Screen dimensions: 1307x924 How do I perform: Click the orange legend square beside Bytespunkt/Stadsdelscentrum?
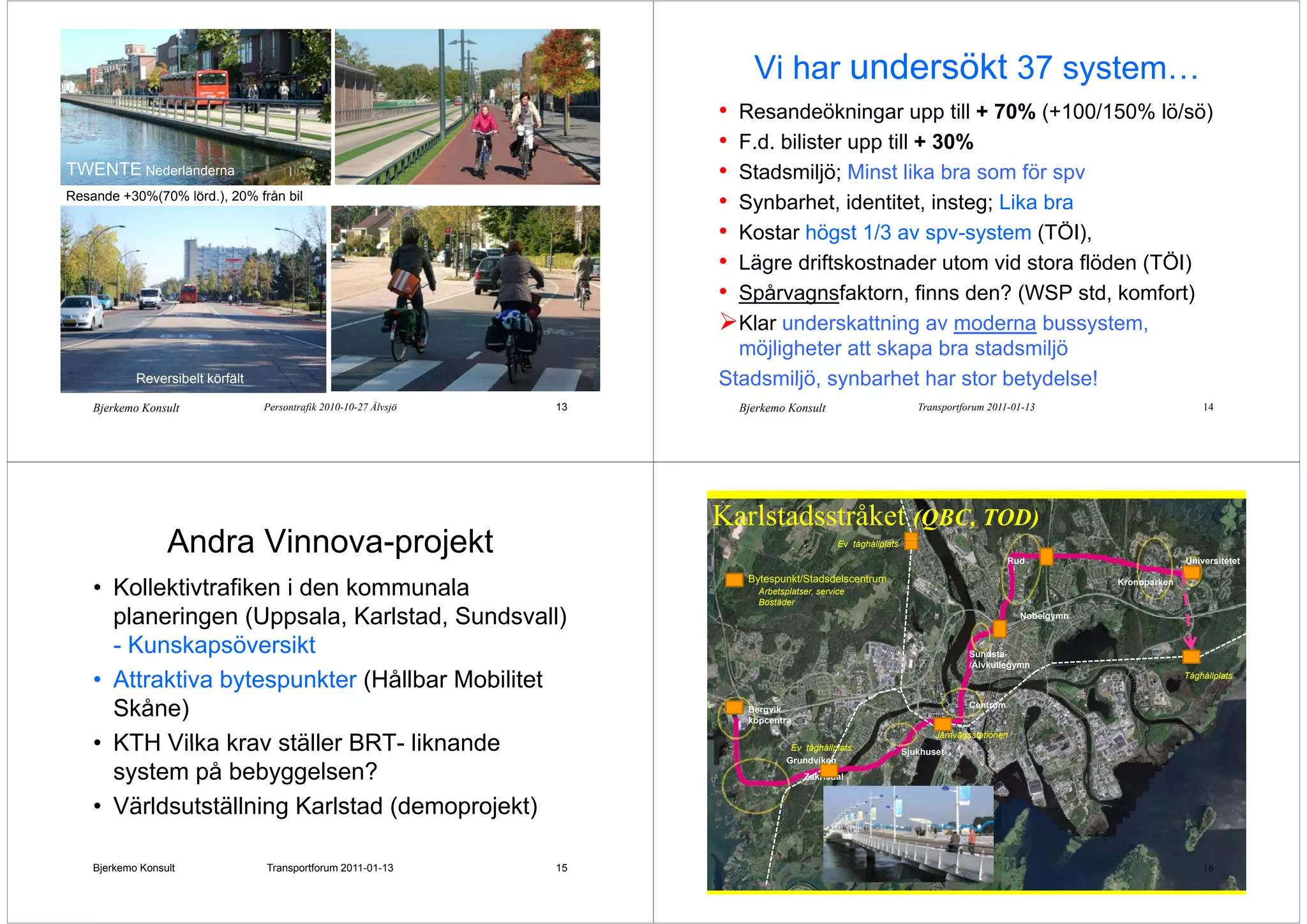(735, 580)
